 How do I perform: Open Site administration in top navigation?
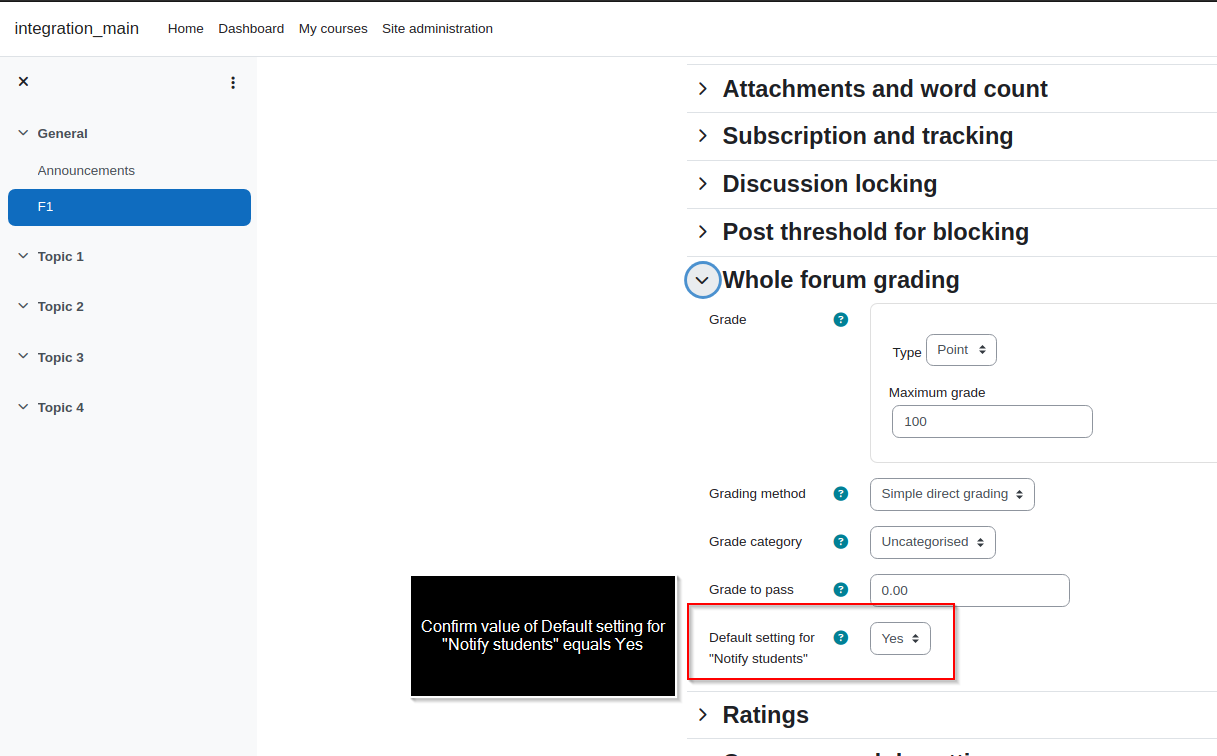(x=437, y=29)
